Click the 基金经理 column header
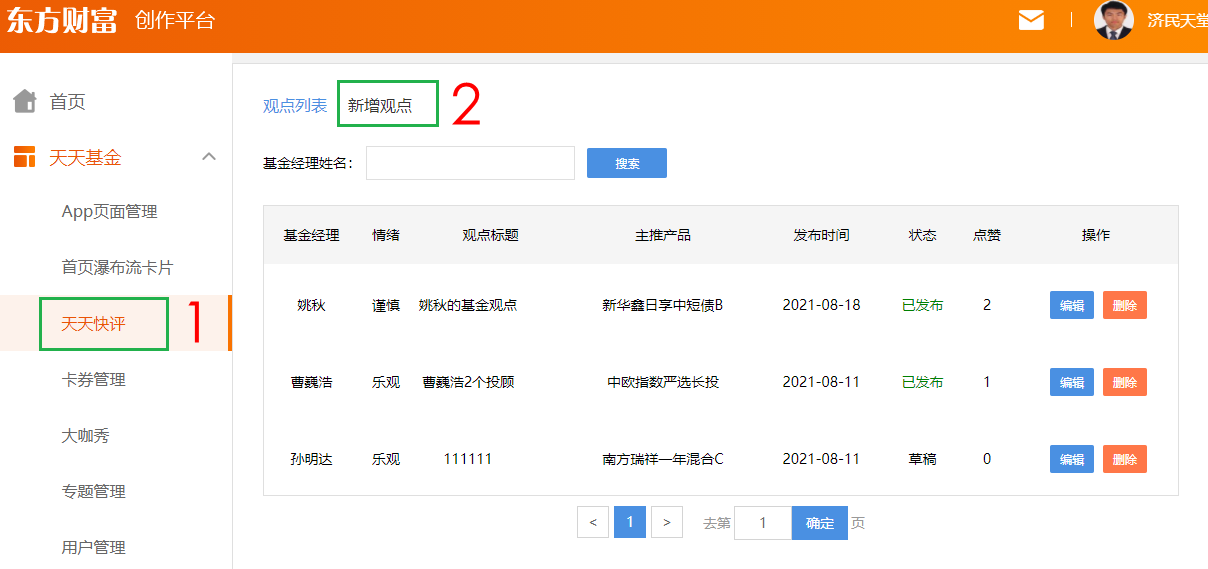 (x=311, y=235)
